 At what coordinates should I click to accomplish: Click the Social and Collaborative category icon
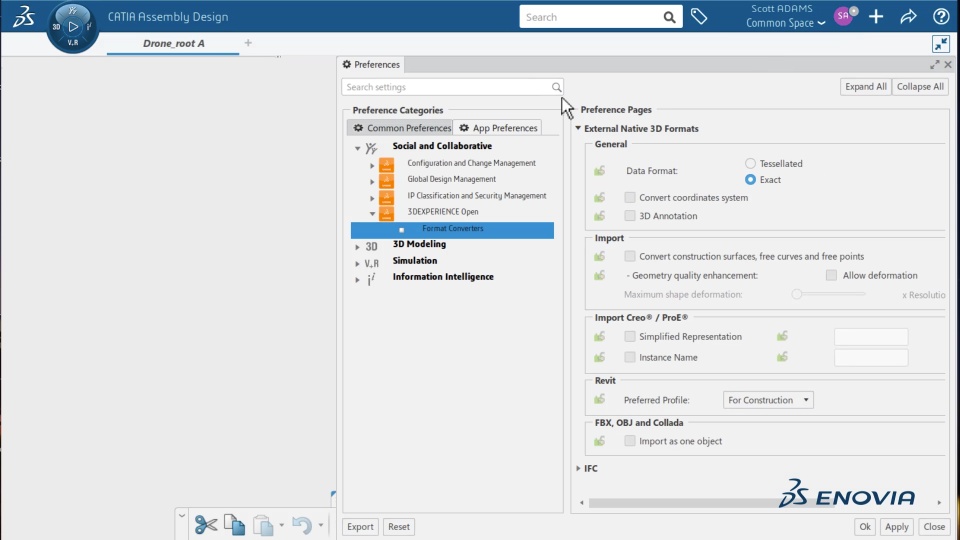pyautogui.click(x=371, y=148)
